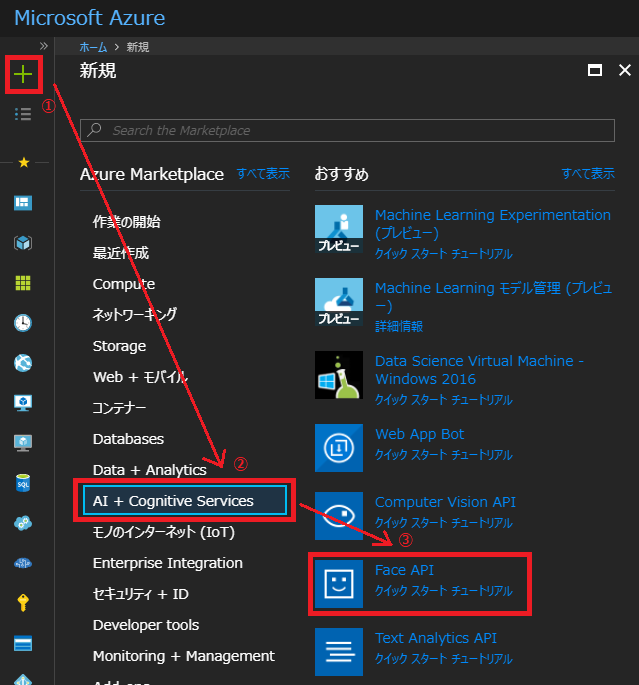Select the Web + モバイル category
Viewport: 639px width, 685px height.
point(140,377)
